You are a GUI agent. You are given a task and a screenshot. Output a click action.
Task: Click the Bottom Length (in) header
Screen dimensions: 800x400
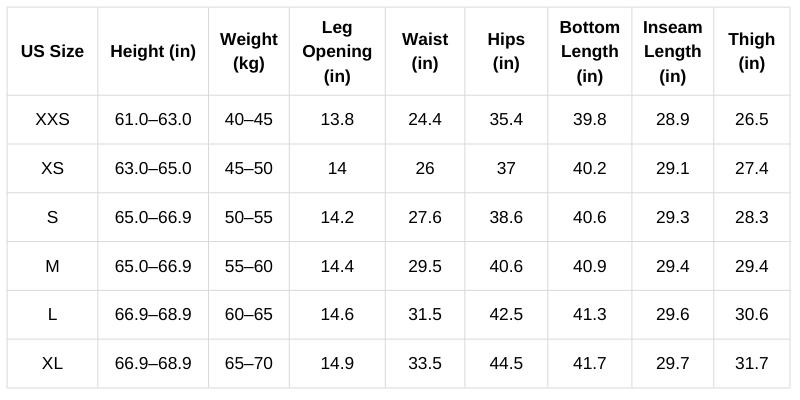(x=590, y=52)
